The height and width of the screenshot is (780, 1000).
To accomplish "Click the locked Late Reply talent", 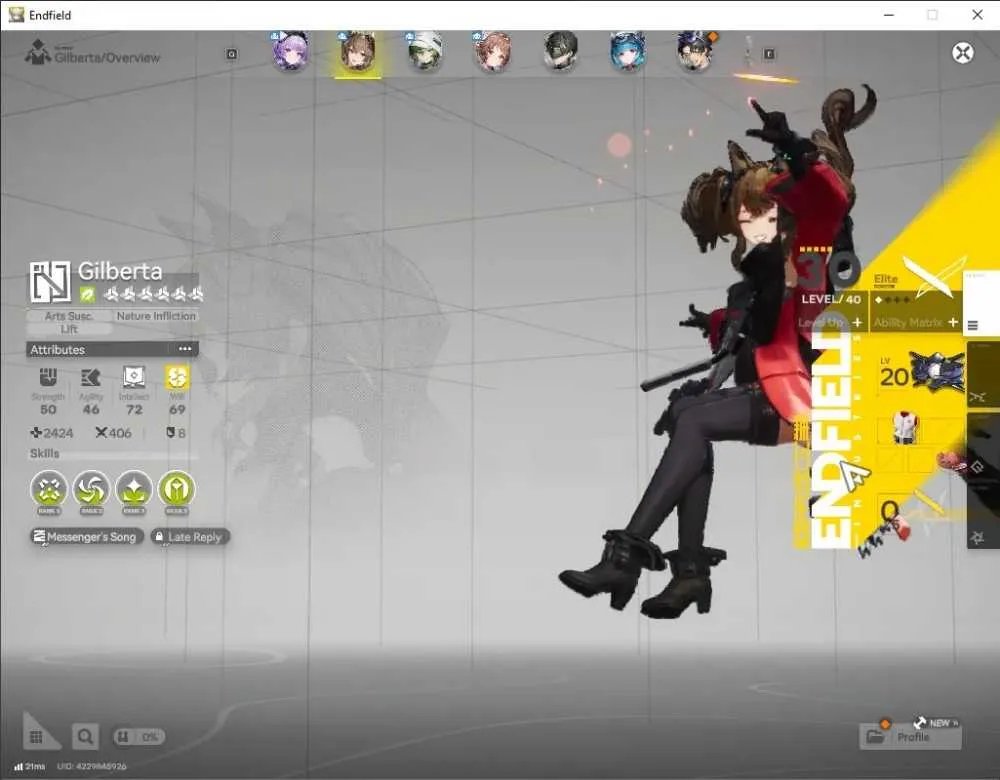I will pyautogui.click(x=190, y=537).
